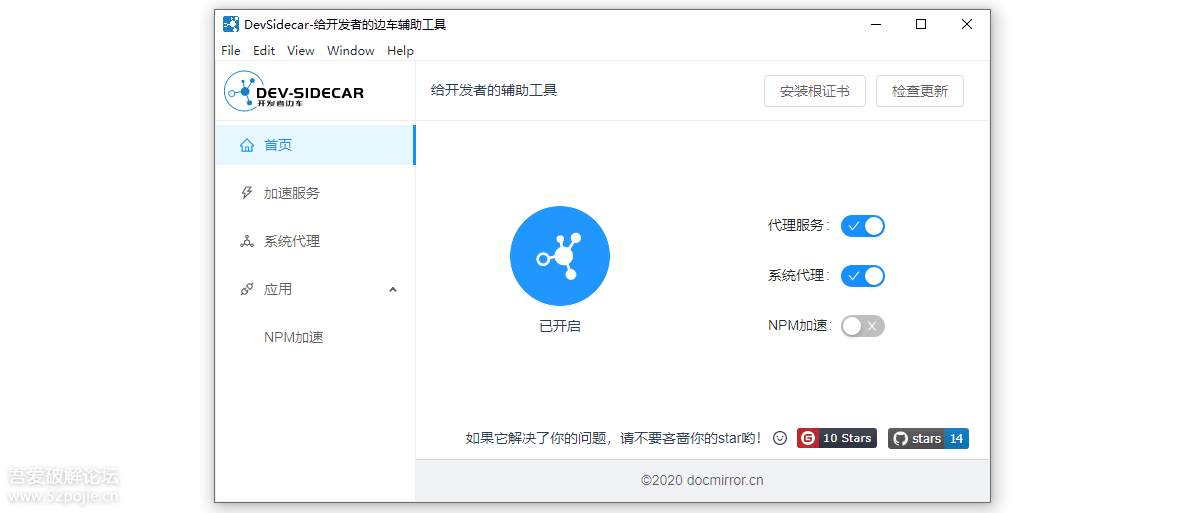Click the 检查更新 button
1198x513 pixels.
click(x=920, y=91)
